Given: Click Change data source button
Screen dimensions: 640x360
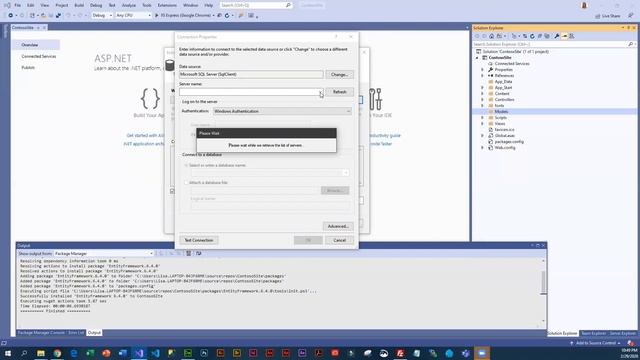Looking at the screenshot, I should tap(339, 75).
